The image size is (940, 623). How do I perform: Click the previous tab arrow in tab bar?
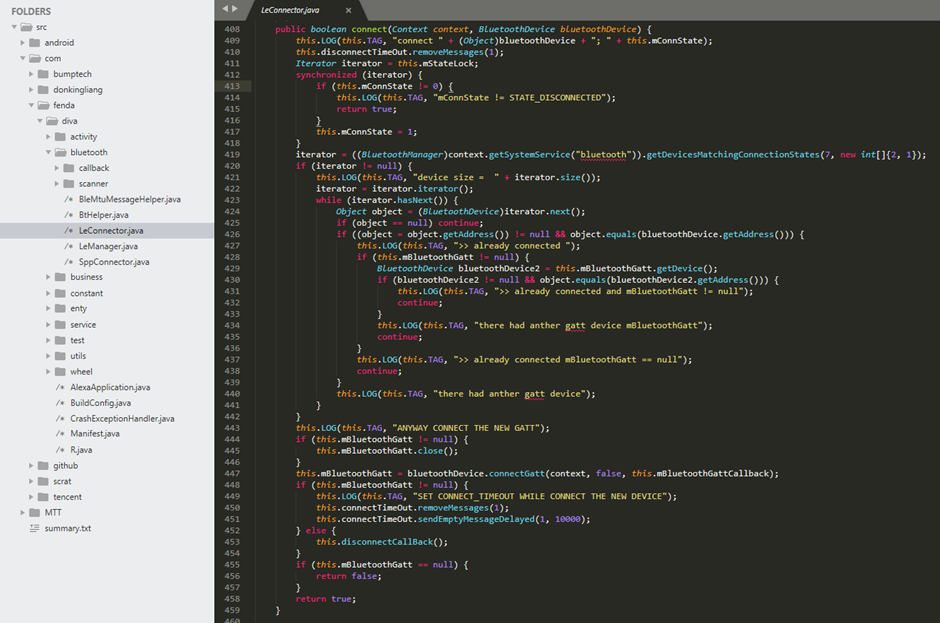tap(227, 9)
